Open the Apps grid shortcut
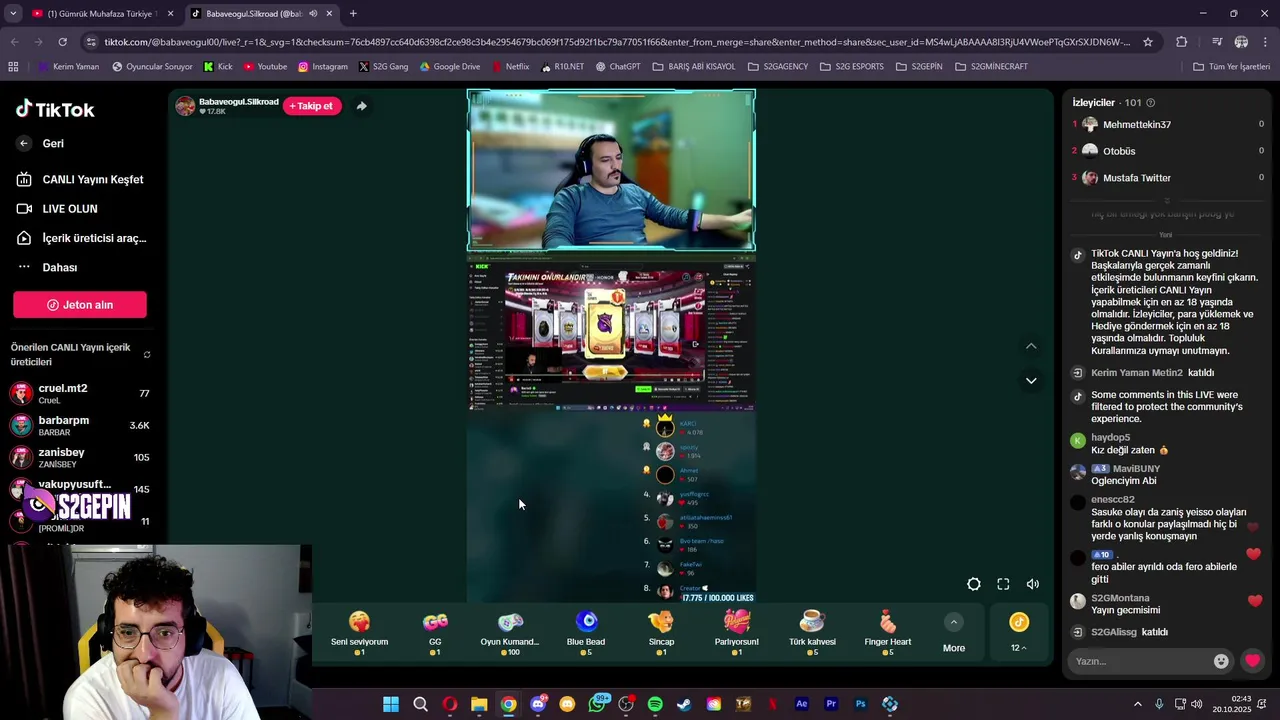The width and height of the screenshot is (1280, 720). click(x=13, y=67)
